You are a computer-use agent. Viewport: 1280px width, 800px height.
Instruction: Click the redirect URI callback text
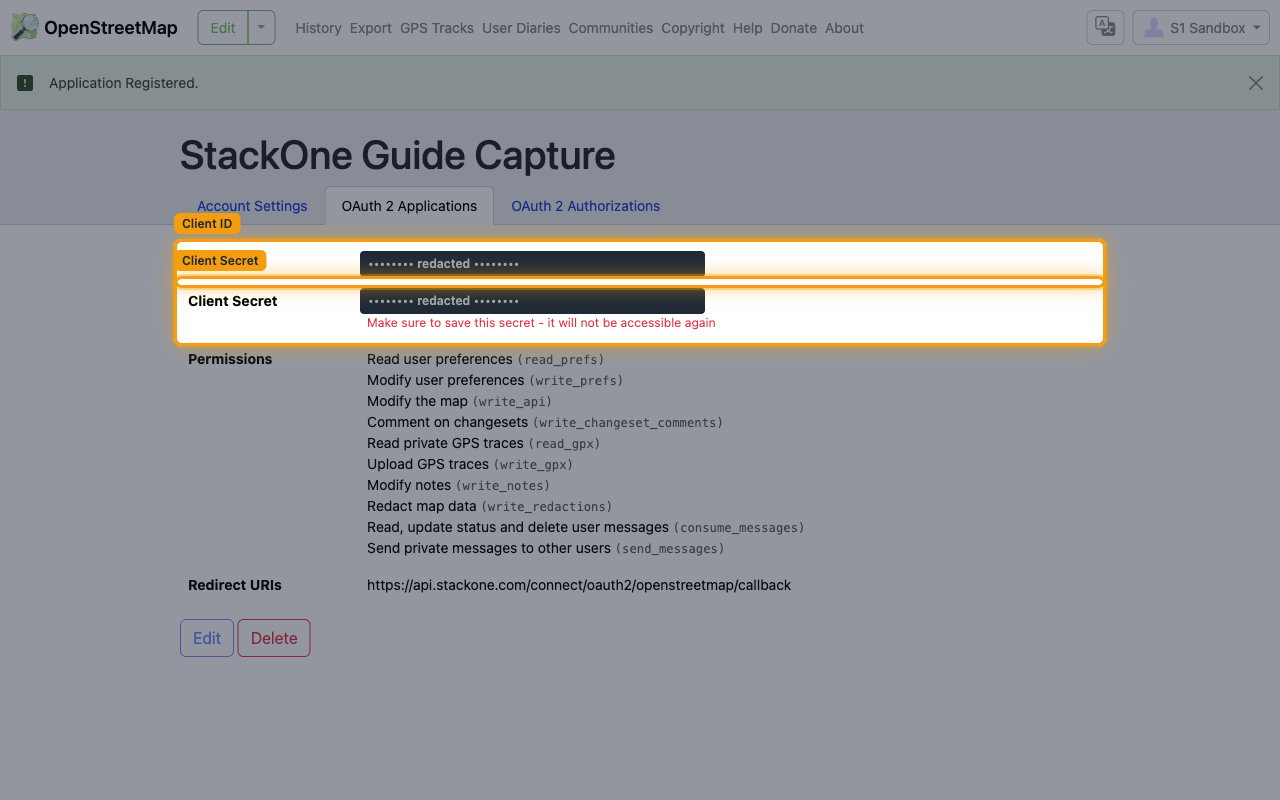coord(579,585)
